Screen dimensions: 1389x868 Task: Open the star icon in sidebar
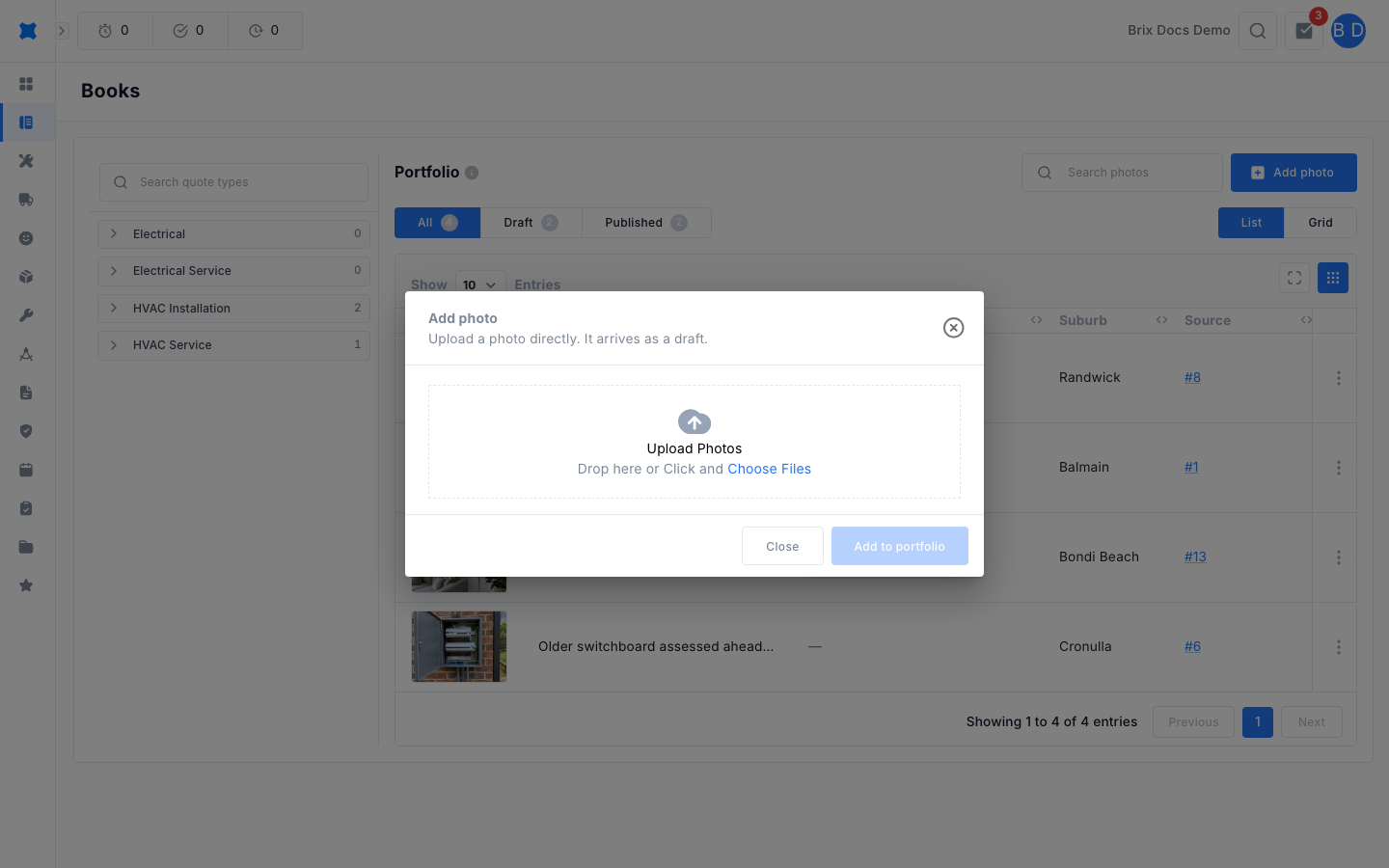tap(26, 585)
